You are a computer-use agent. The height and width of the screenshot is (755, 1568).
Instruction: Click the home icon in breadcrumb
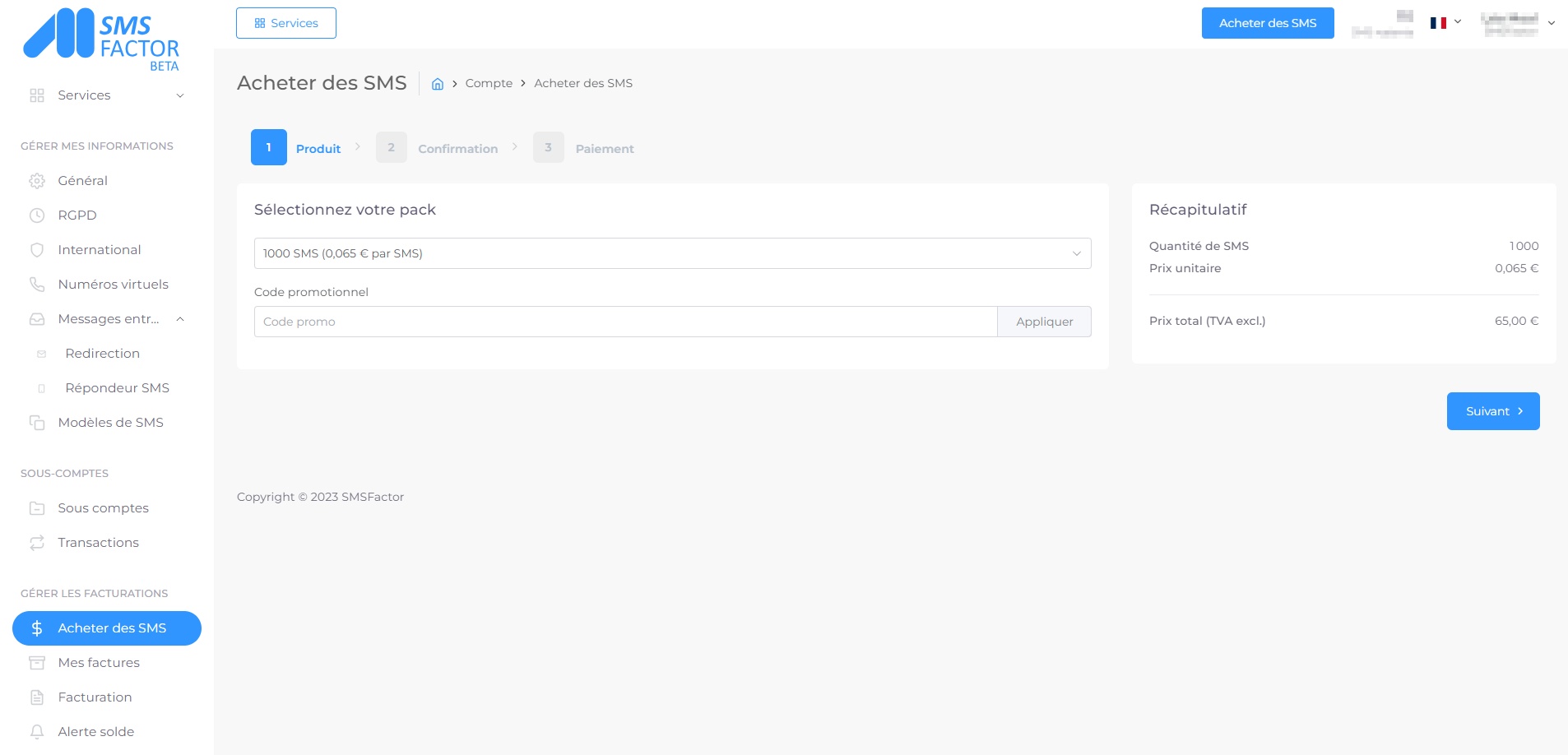click(x=438, y=84)
